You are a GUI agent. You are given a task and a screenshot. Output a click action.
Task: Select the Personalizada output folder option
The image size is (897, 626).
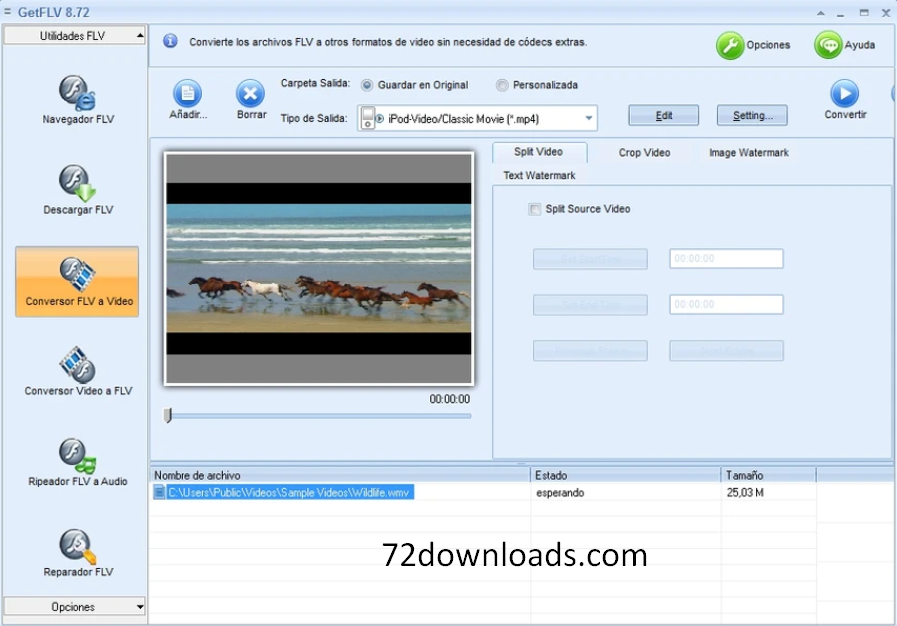[502, 86]
